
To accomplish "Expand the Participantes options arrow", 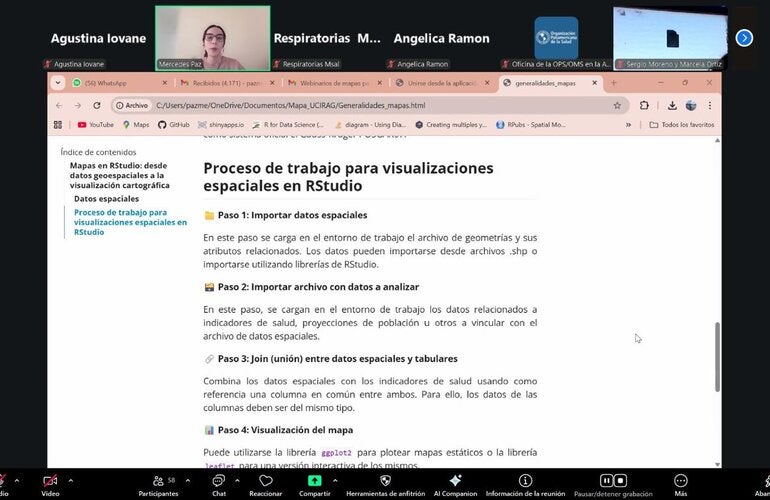I will click(x=188, y=480).
